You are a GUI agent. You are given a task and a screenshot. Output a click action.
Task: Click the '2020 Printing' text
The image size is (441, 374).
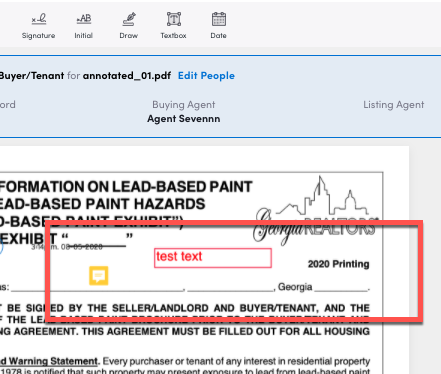click(x=338, y=264)
